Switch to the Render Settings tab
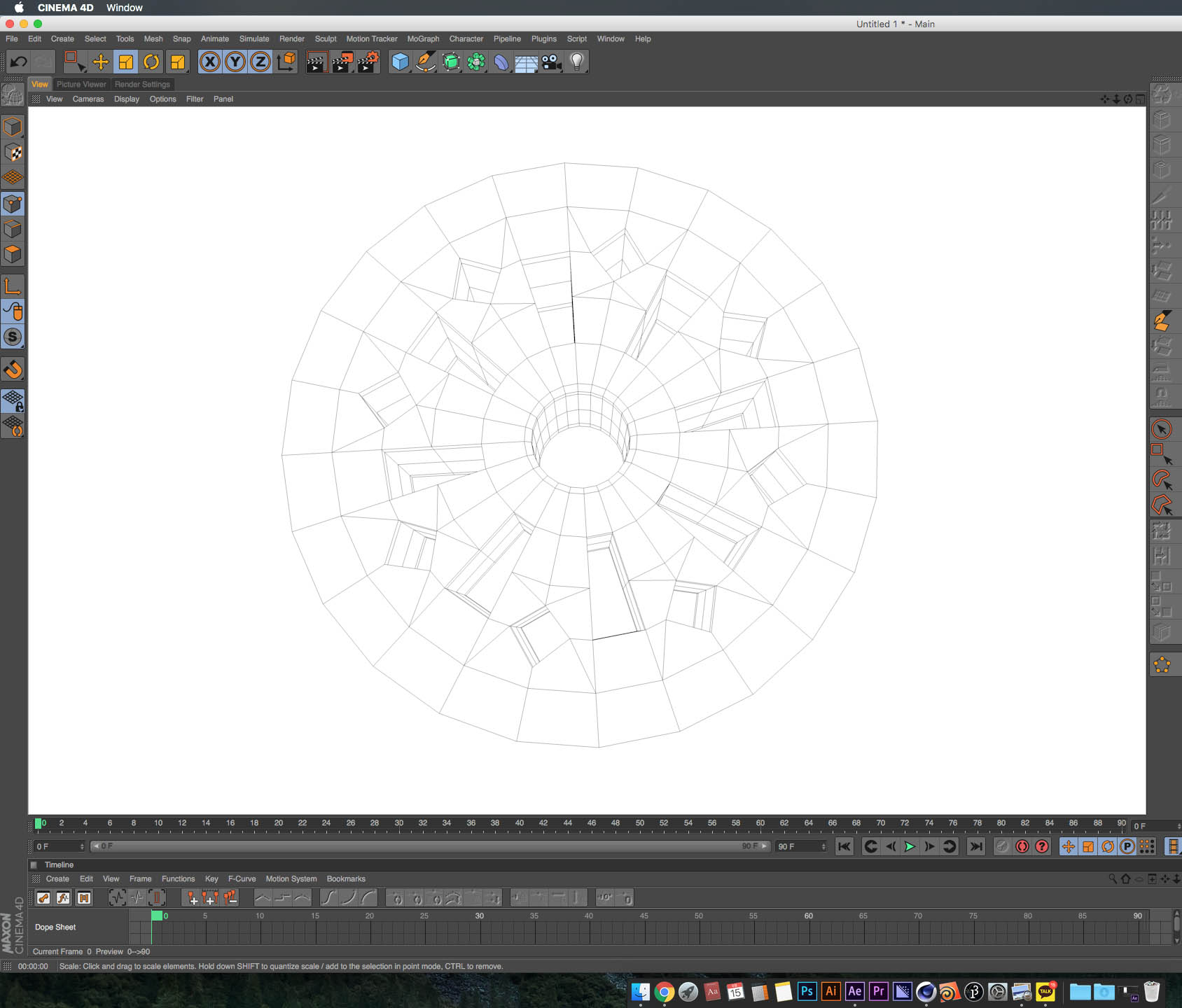This screenshot has width=1182, height=1008. point(142,84)
